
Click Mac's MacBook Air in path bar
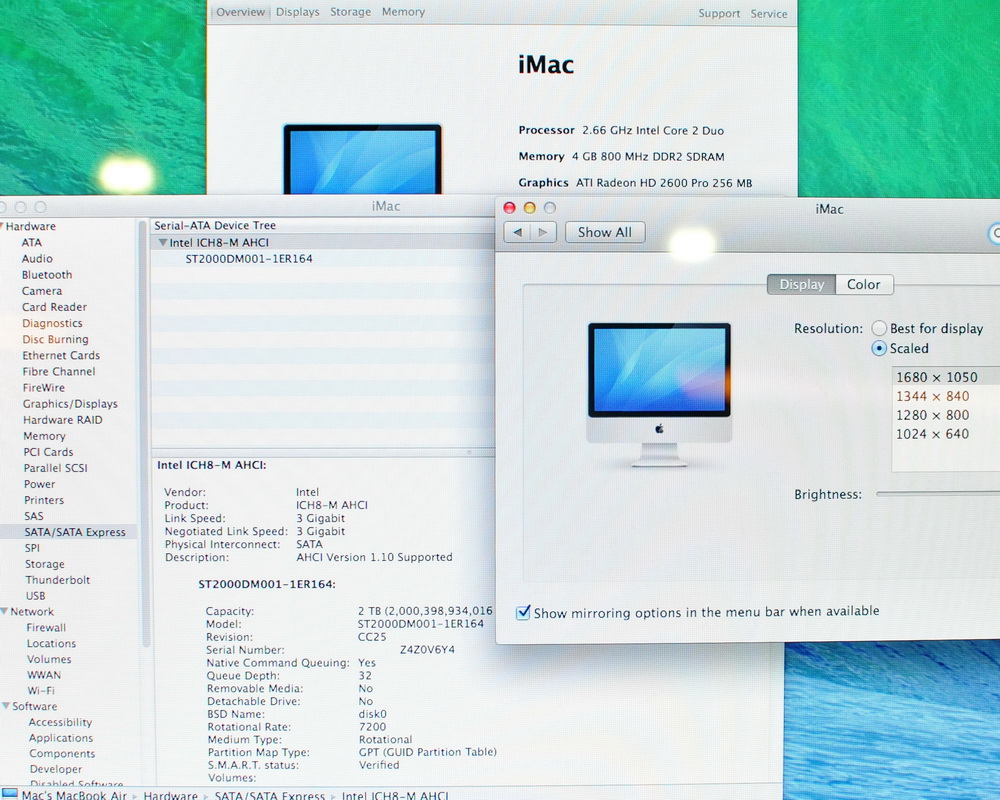pyautogui.click(x=74, y=796)
